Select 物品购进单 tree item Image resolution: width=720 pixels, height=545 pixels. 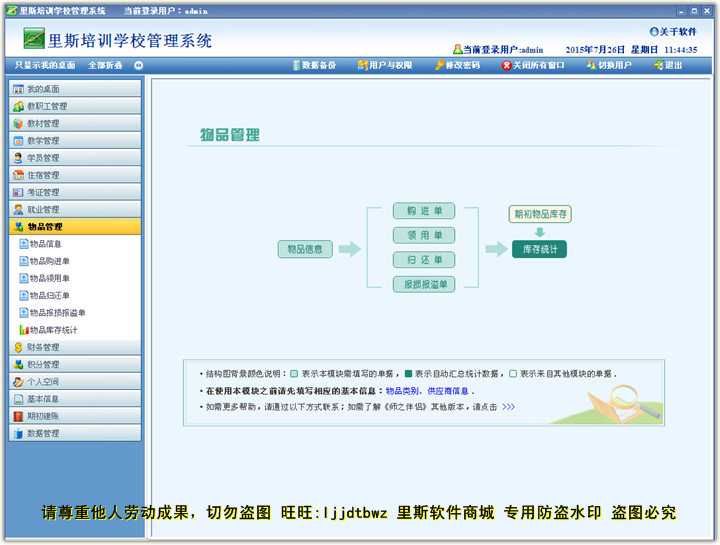click(x=50, y=261)
